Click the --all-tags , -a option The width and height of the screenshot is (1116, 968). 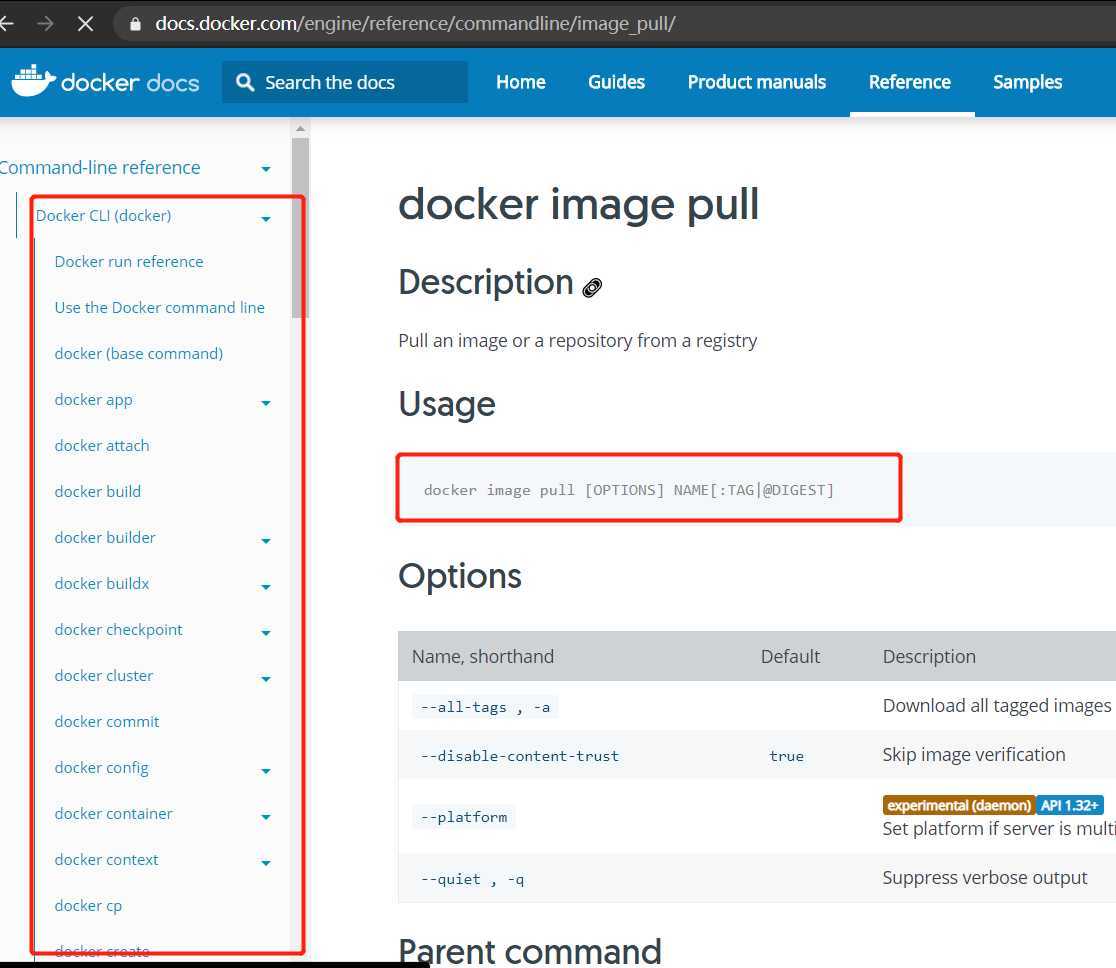click(x=485, y=707)
